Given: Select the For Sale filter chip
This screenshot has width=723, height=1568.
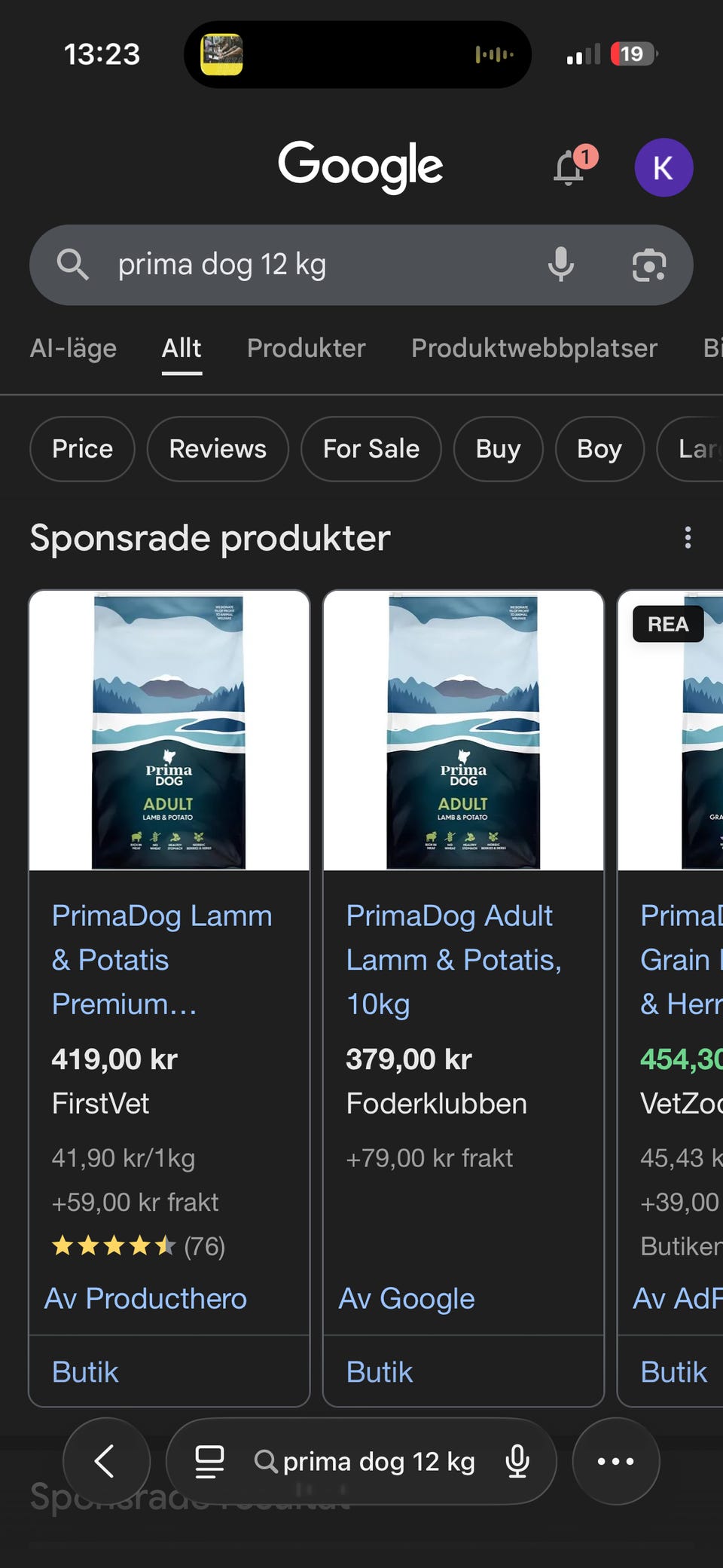Looking at the screenshot, I should click(x=371, y=449).
